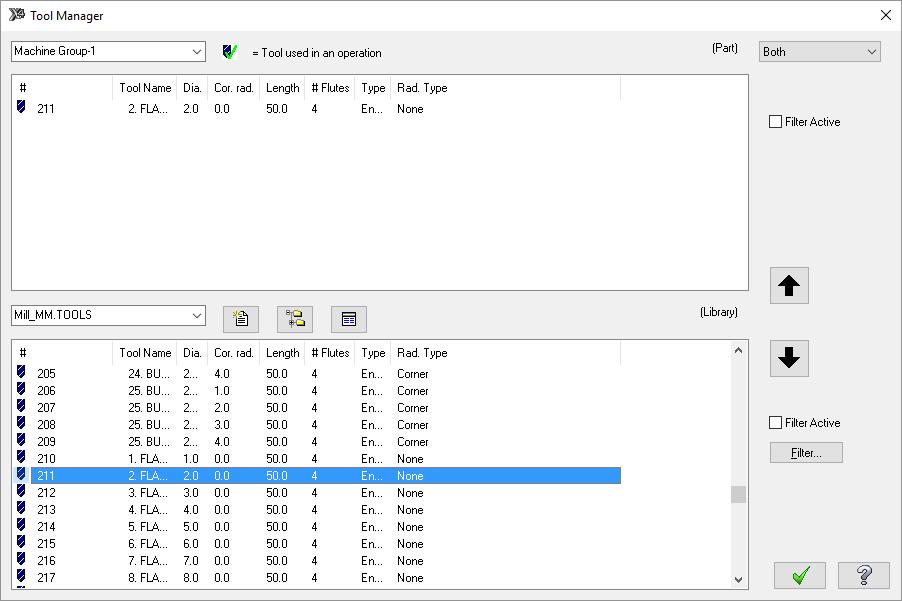Screen dimensions: 902x601
Task: Click tool name '1. FLA...' in library
Action: (x=148, y=459)
